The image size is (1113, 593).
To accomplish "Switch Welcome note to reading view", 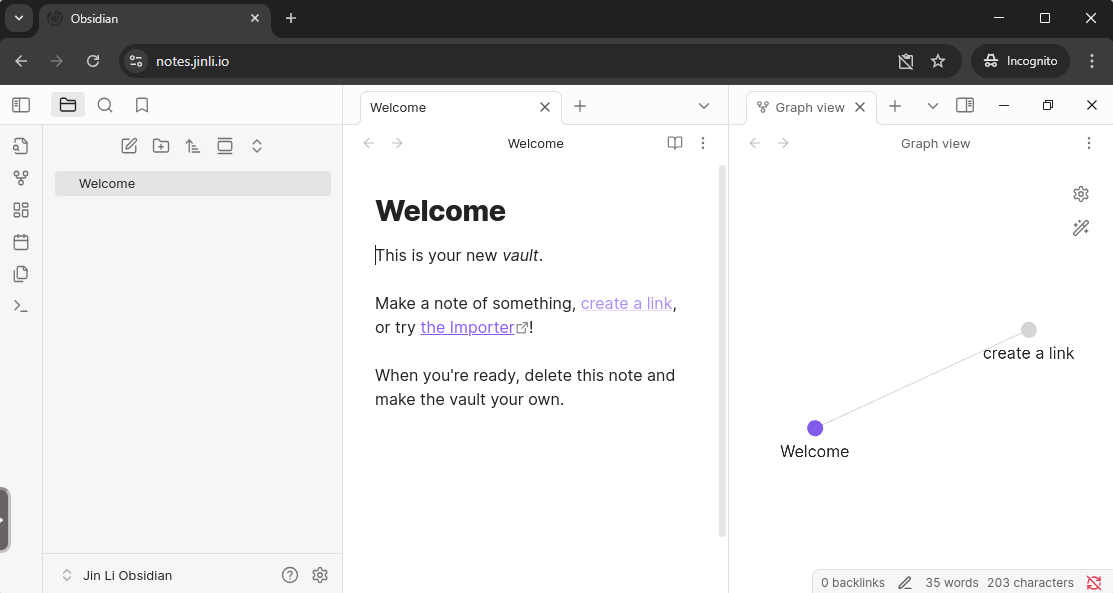I will click(675, 143).
